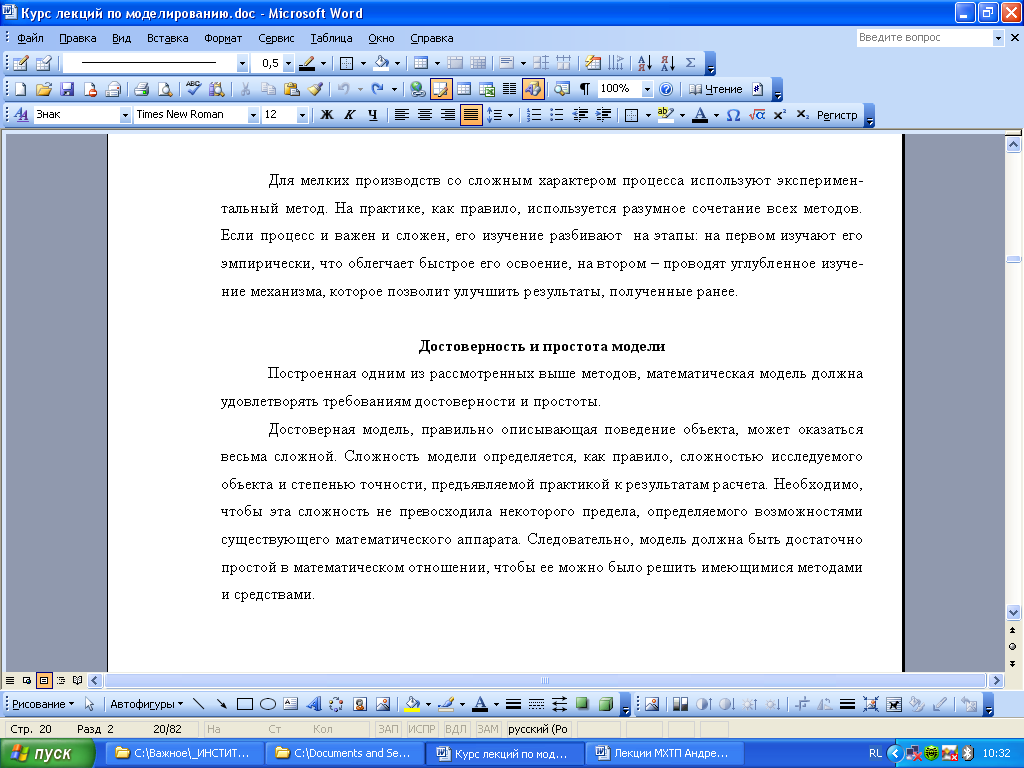The width and height of the screenshot is (1024, 768).
Task: Apply fill color bucket in drawing toolbar
Action: [412, 704]
